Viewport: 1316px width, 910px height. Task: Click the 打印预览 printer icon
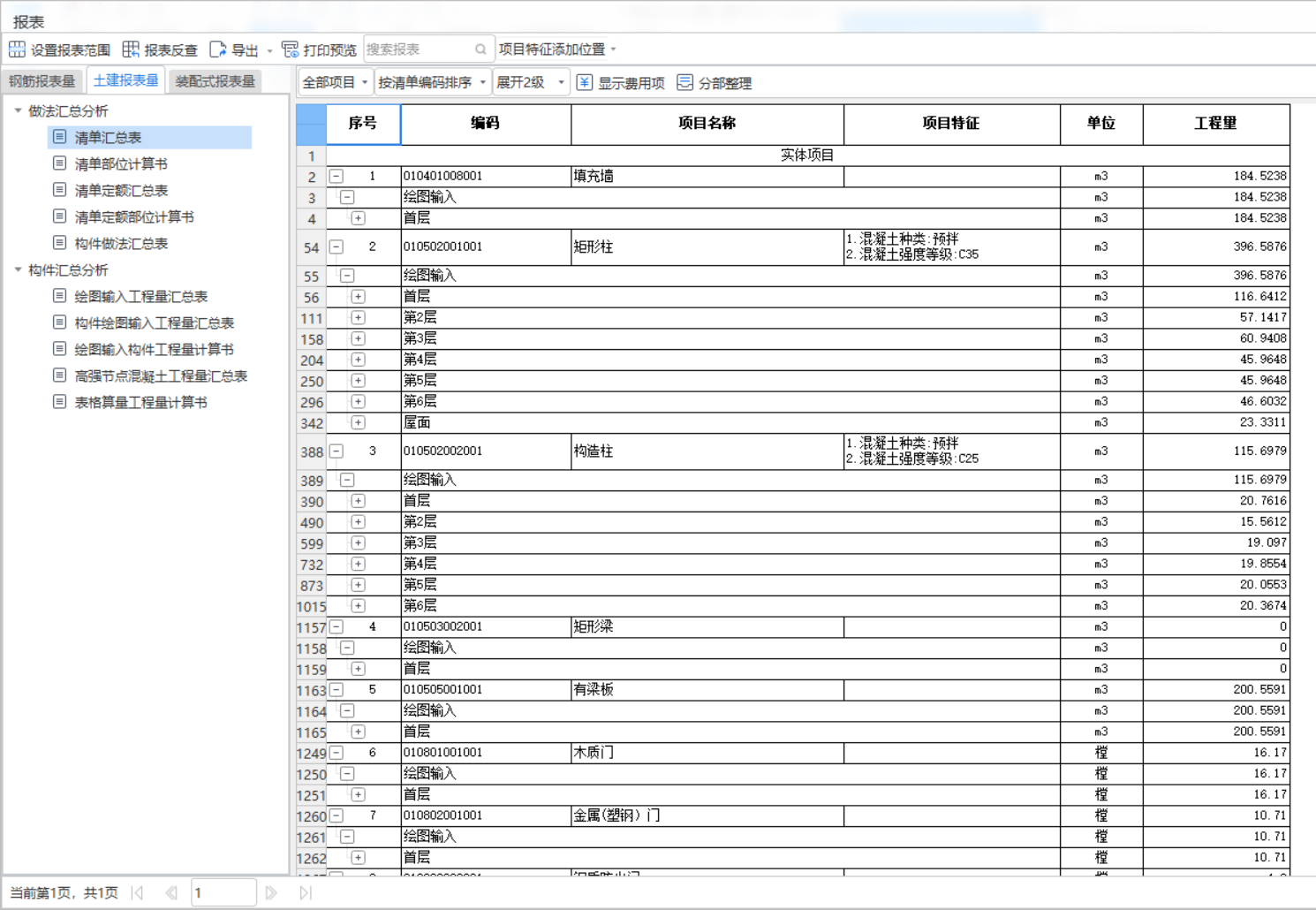coord(290,49)
